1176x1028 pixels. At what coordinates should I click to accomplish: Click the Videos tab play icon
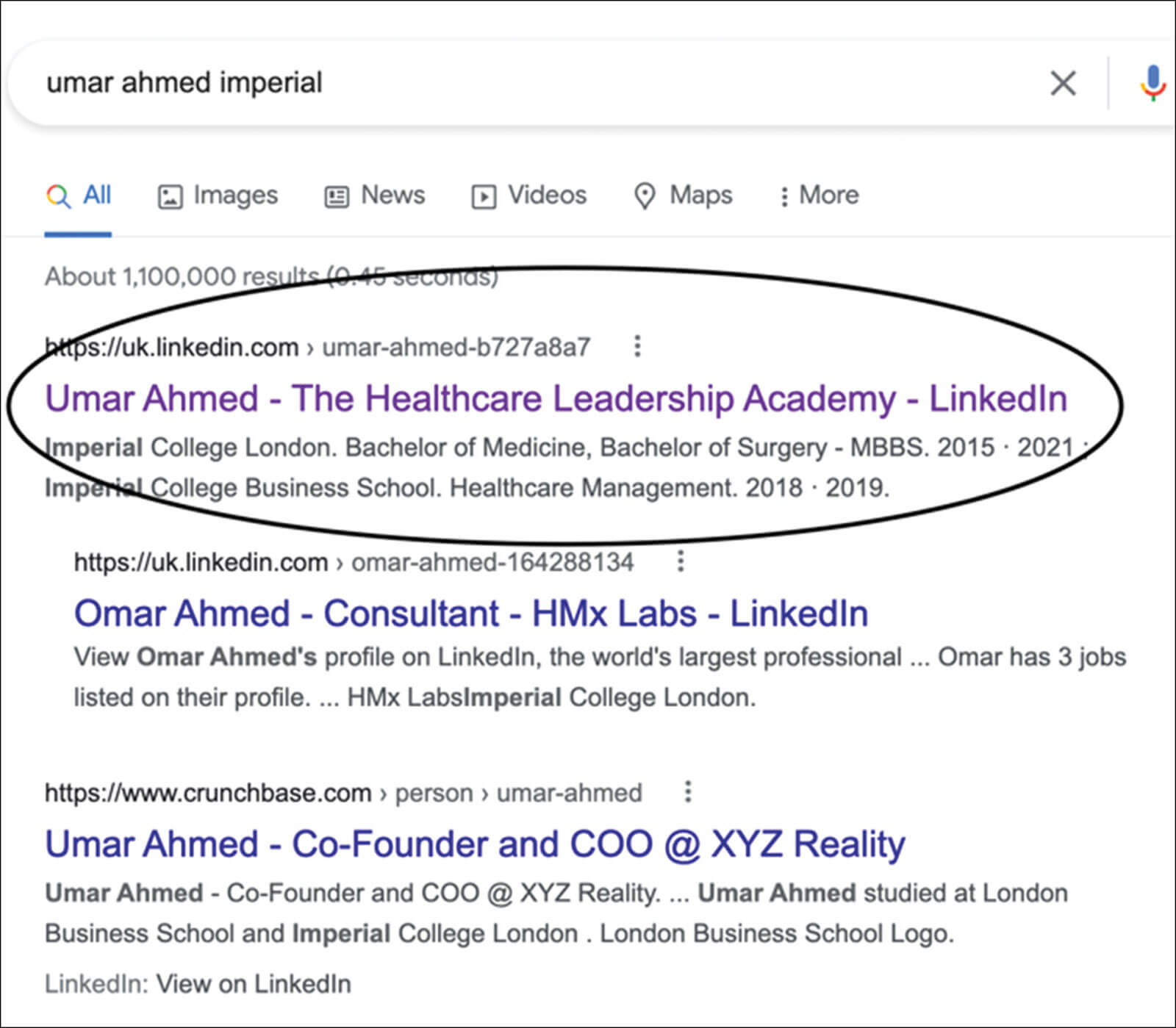[x=483, y=197]
